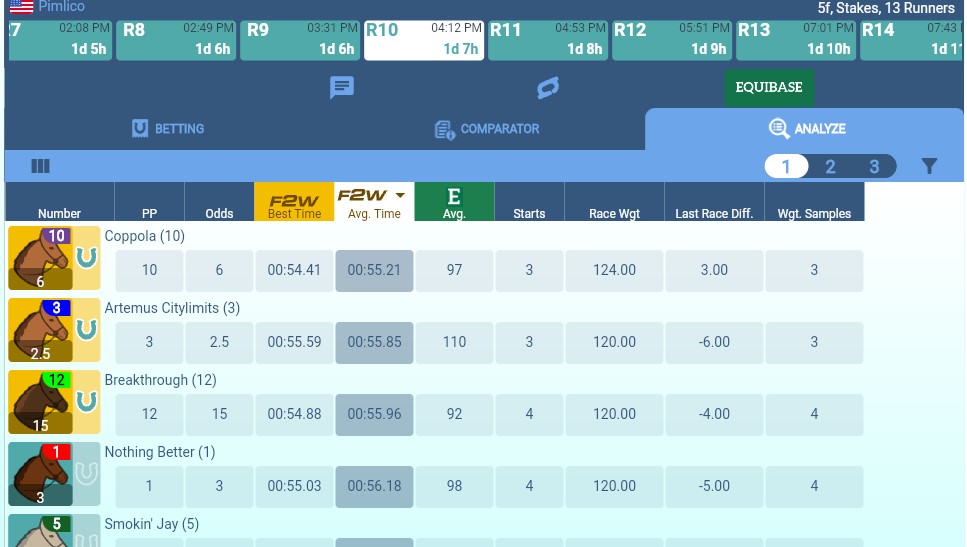Switch to the Betting tab
967x547 pixels.
(168, 129)
